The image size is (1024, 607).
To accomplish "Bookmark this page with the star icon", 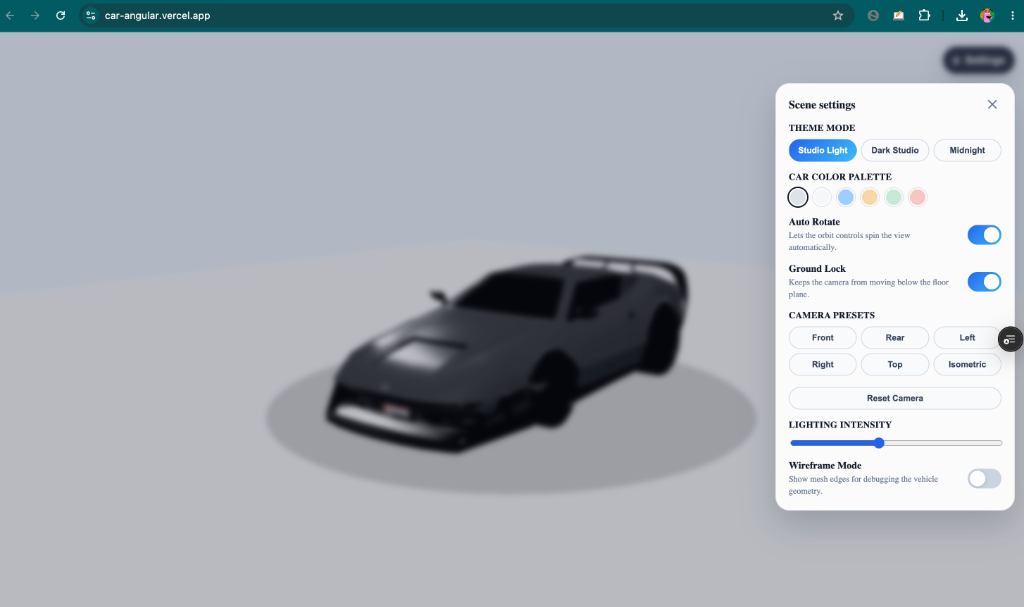I will coord(838,16).
